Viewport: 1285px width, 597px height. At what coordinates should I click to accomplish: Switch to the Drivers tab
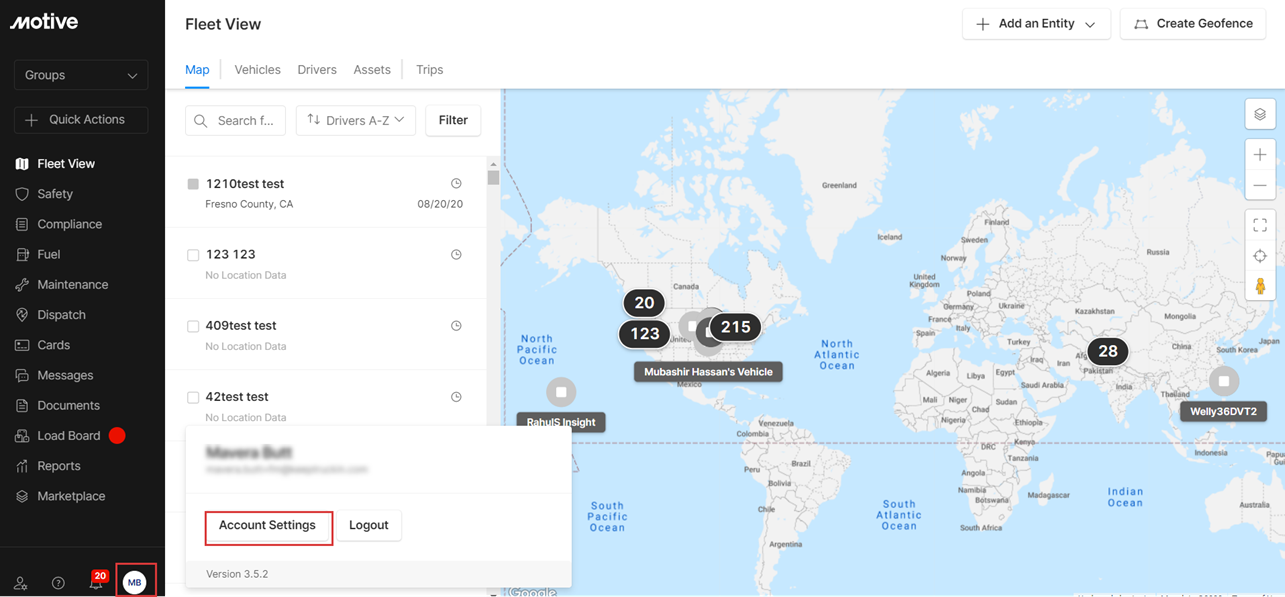point(317,70)
